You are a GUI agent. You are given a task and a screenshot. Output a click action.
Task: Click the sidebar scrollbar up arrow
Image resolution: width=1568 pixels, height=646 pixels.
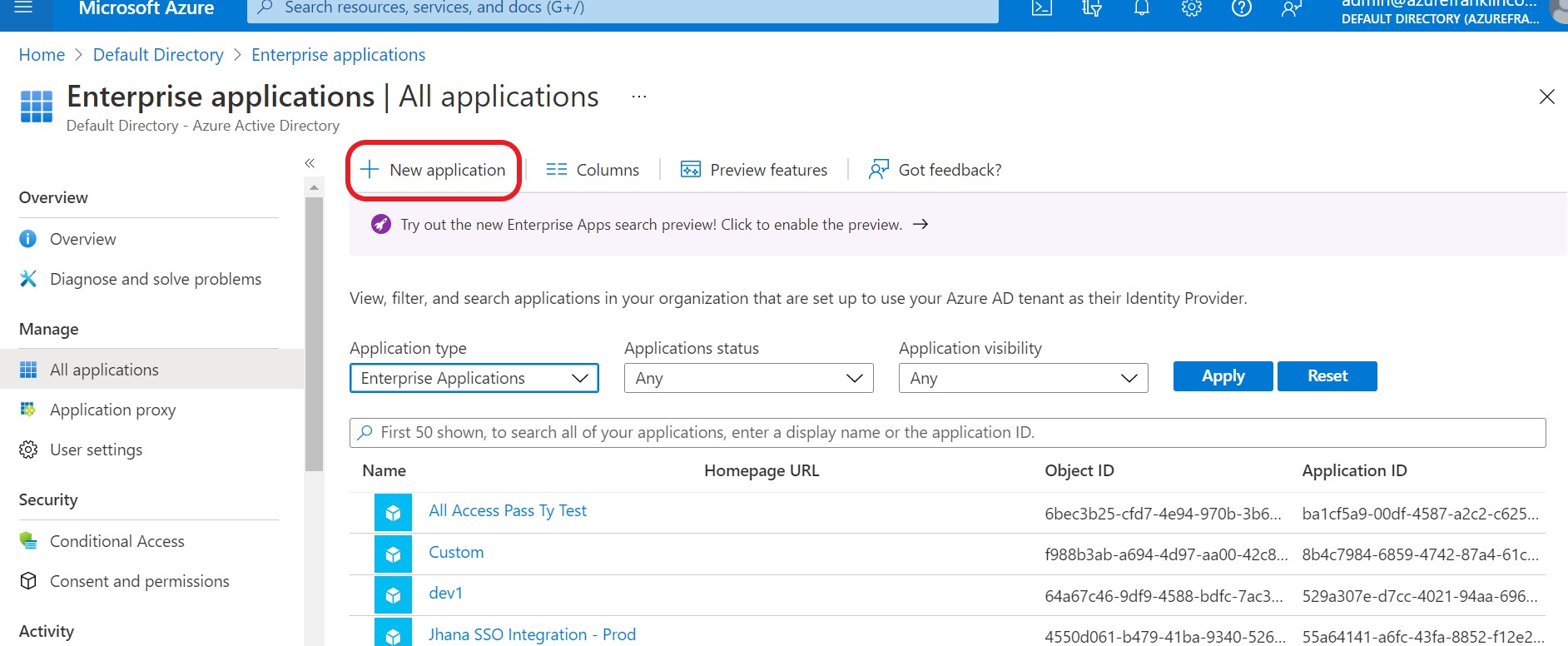click(x=314, y=187)
